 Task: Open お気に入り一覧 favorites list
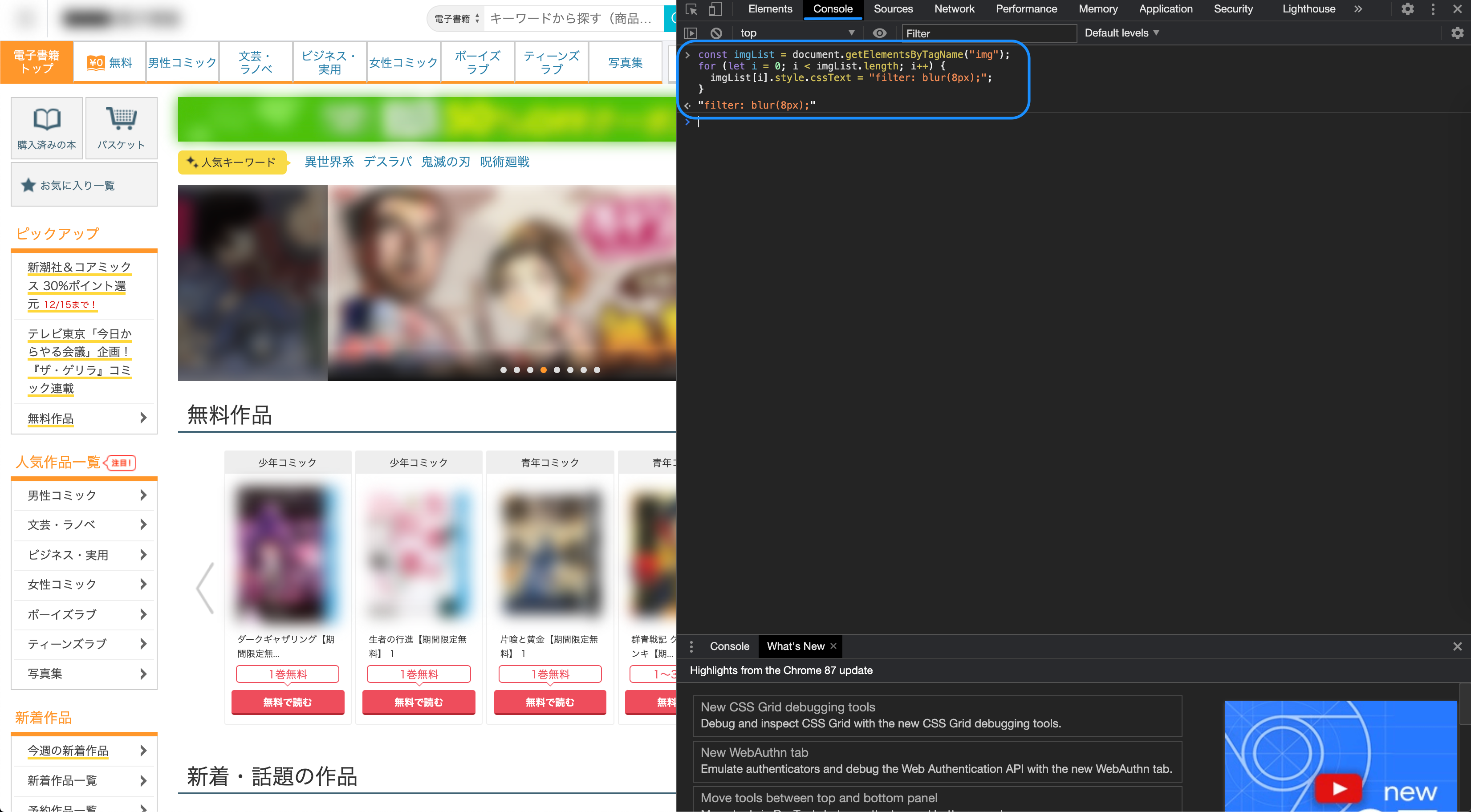click(83, 184)
